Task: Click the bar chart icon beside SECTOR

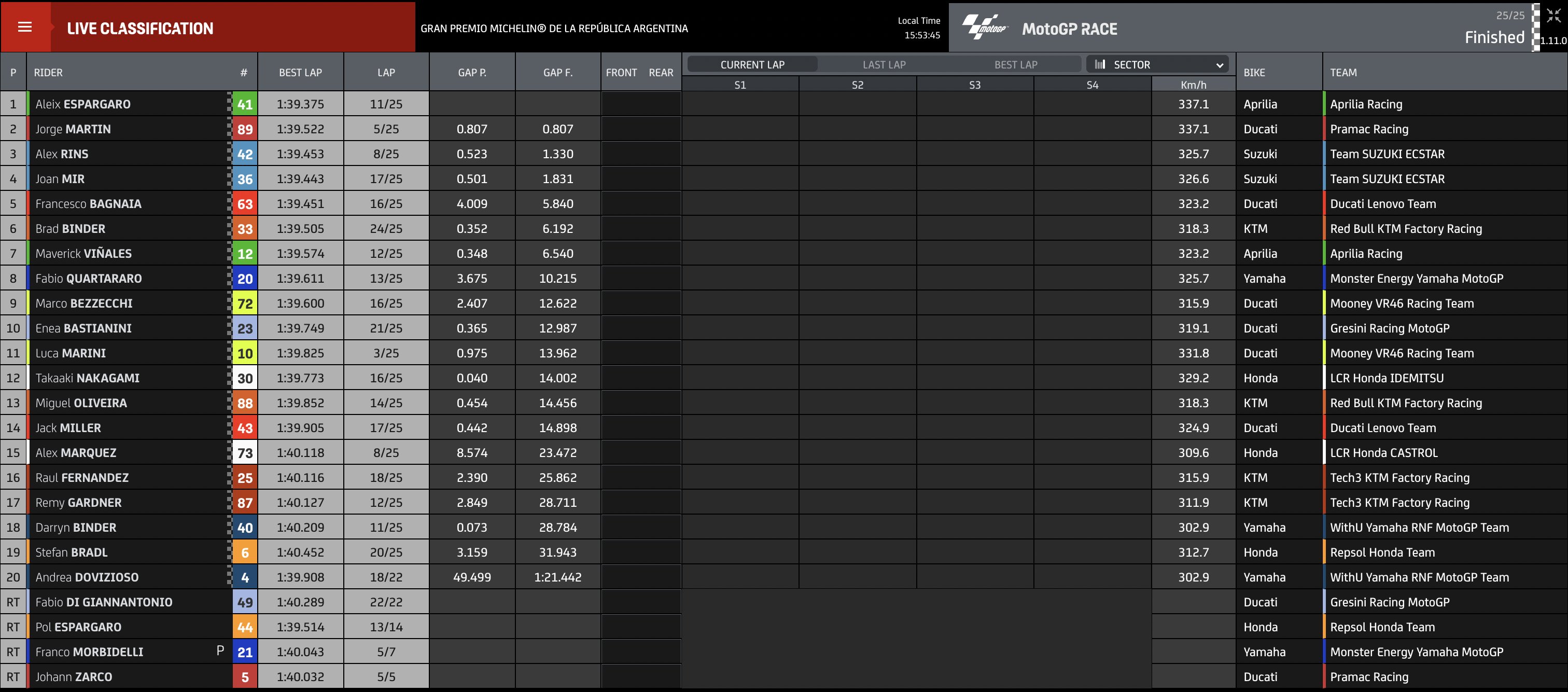Action: click(x=1099, y=64)
